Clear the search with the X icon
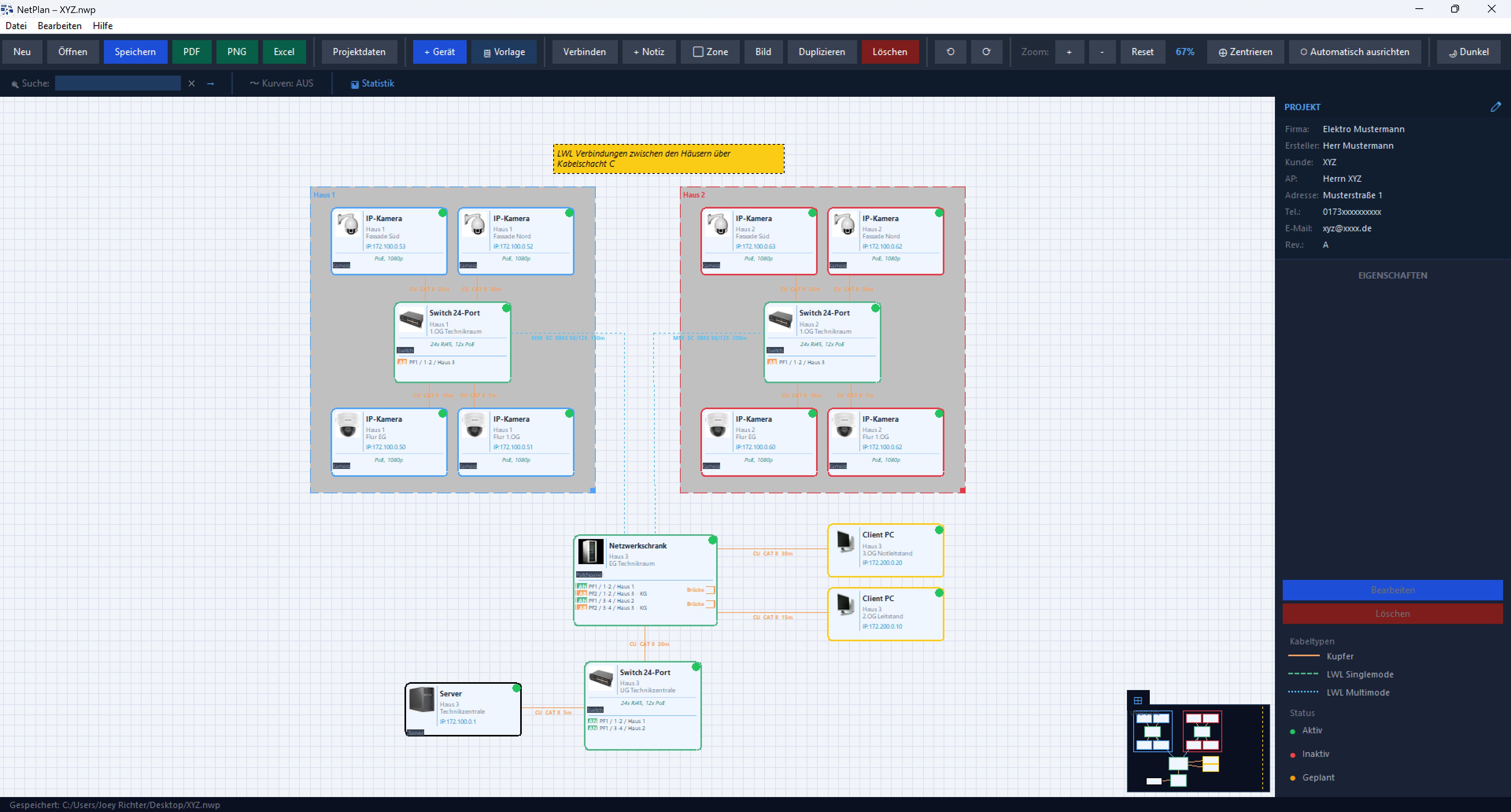The height and width of the screenshot is (812, 1511). tap(191, 84)
